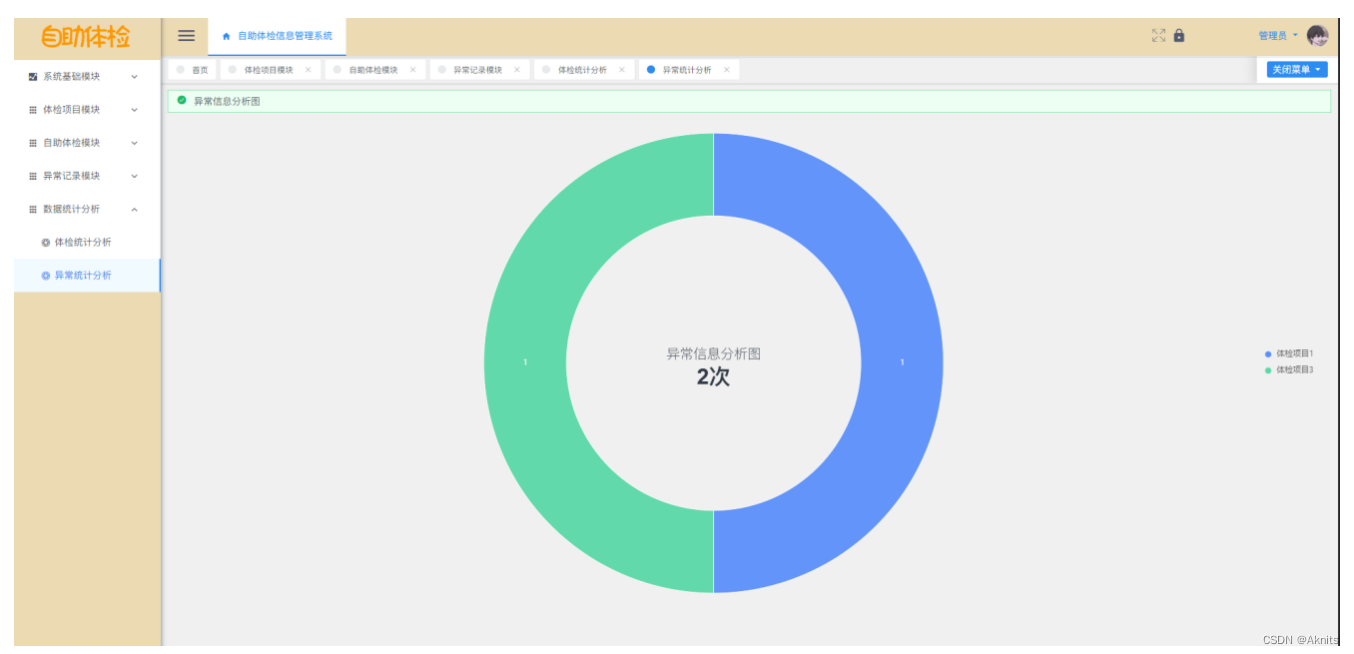Click the grid icon beside 异常记录模块
Viewport: 1354px width, 654px height.
click(x=33, y=176)
